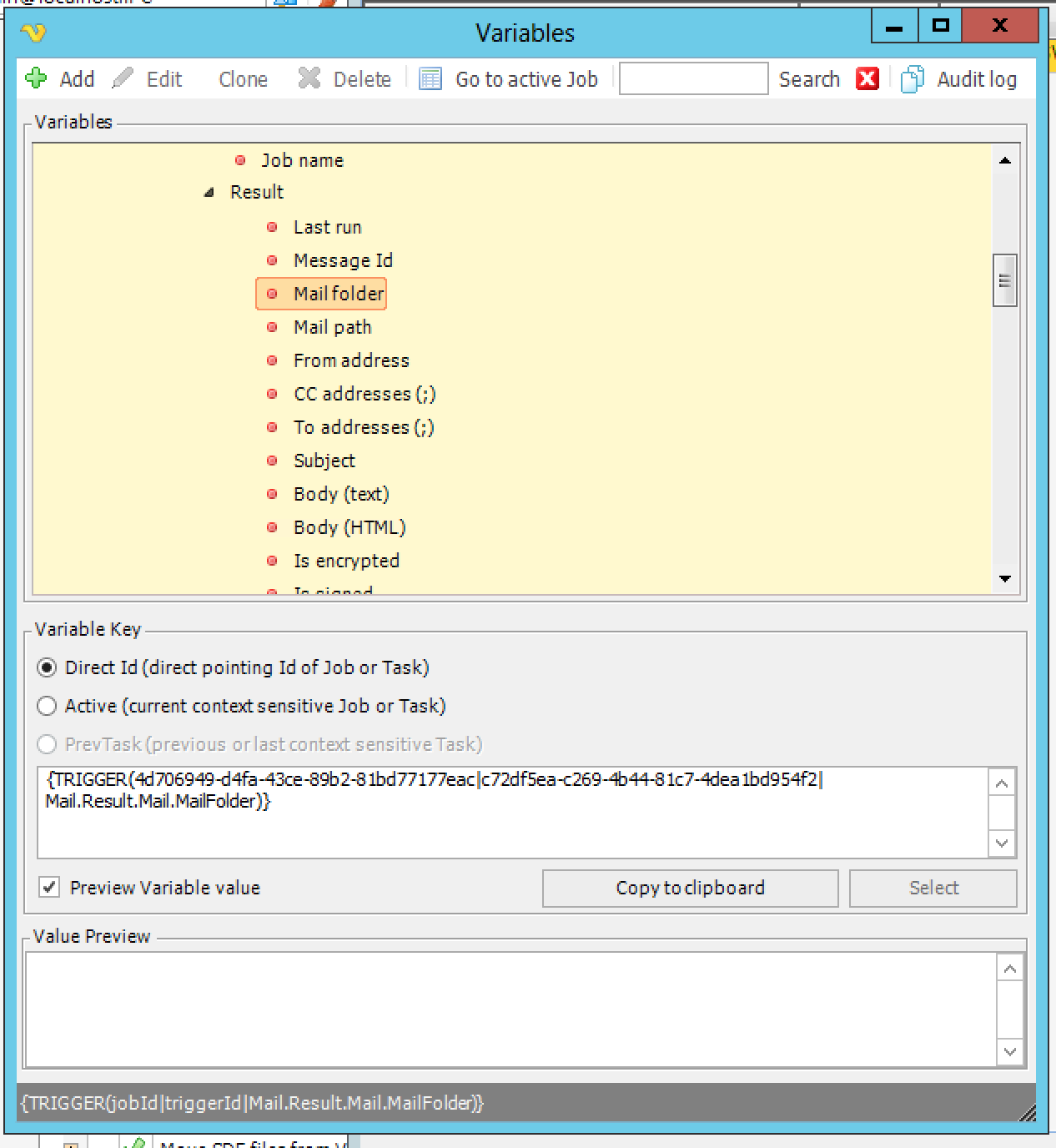Select the Active context radio button
The width and height of the screenshot is (1056, 1148).
[x=48, y=706]
